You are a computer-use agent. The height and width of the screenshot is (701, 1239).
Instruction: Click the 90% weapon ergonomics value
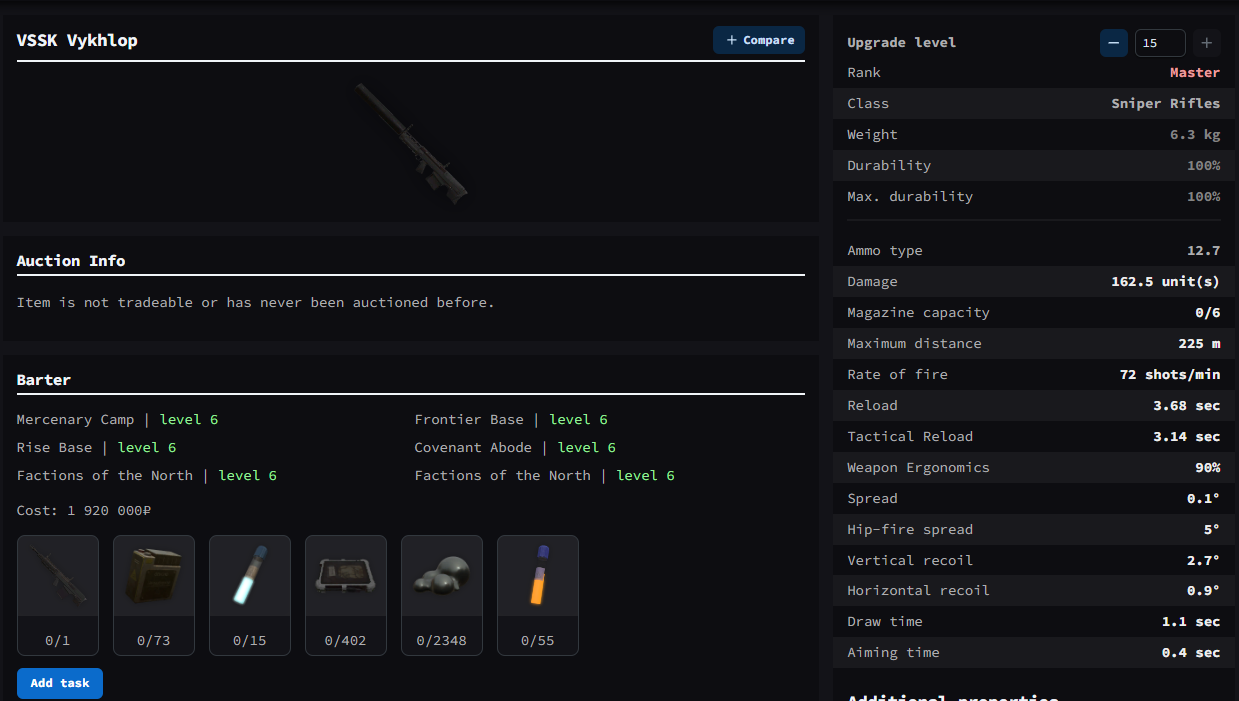[1208, 468]
